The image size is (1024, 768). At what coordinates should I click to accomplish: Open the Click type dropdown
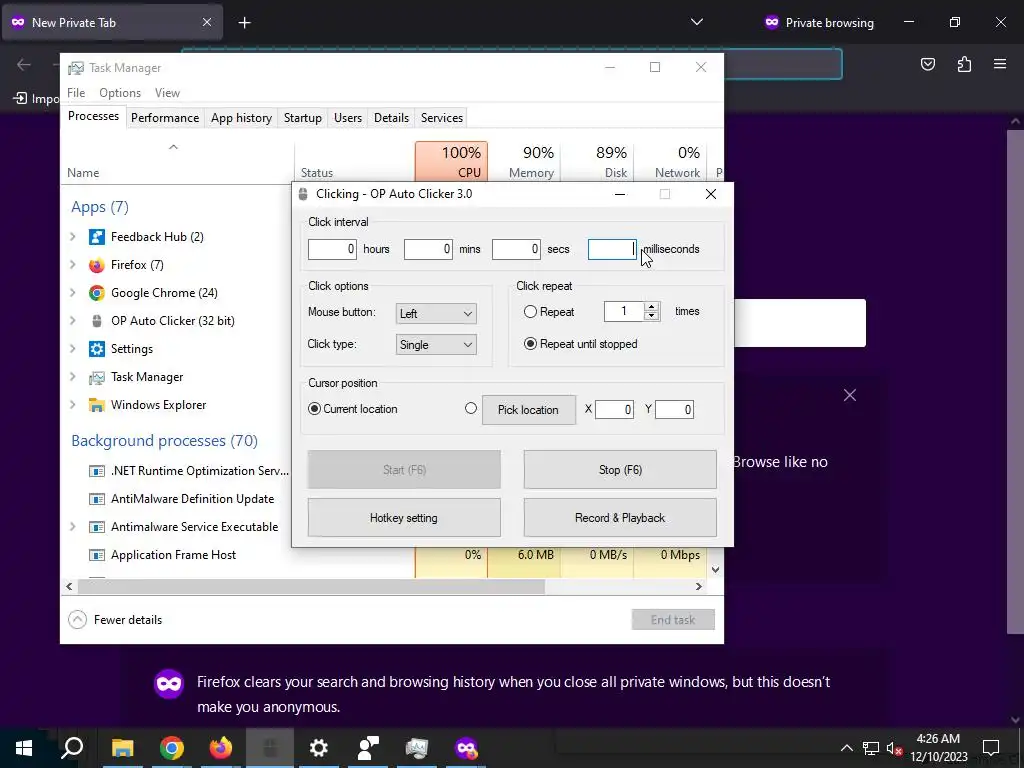click(436, 345)
